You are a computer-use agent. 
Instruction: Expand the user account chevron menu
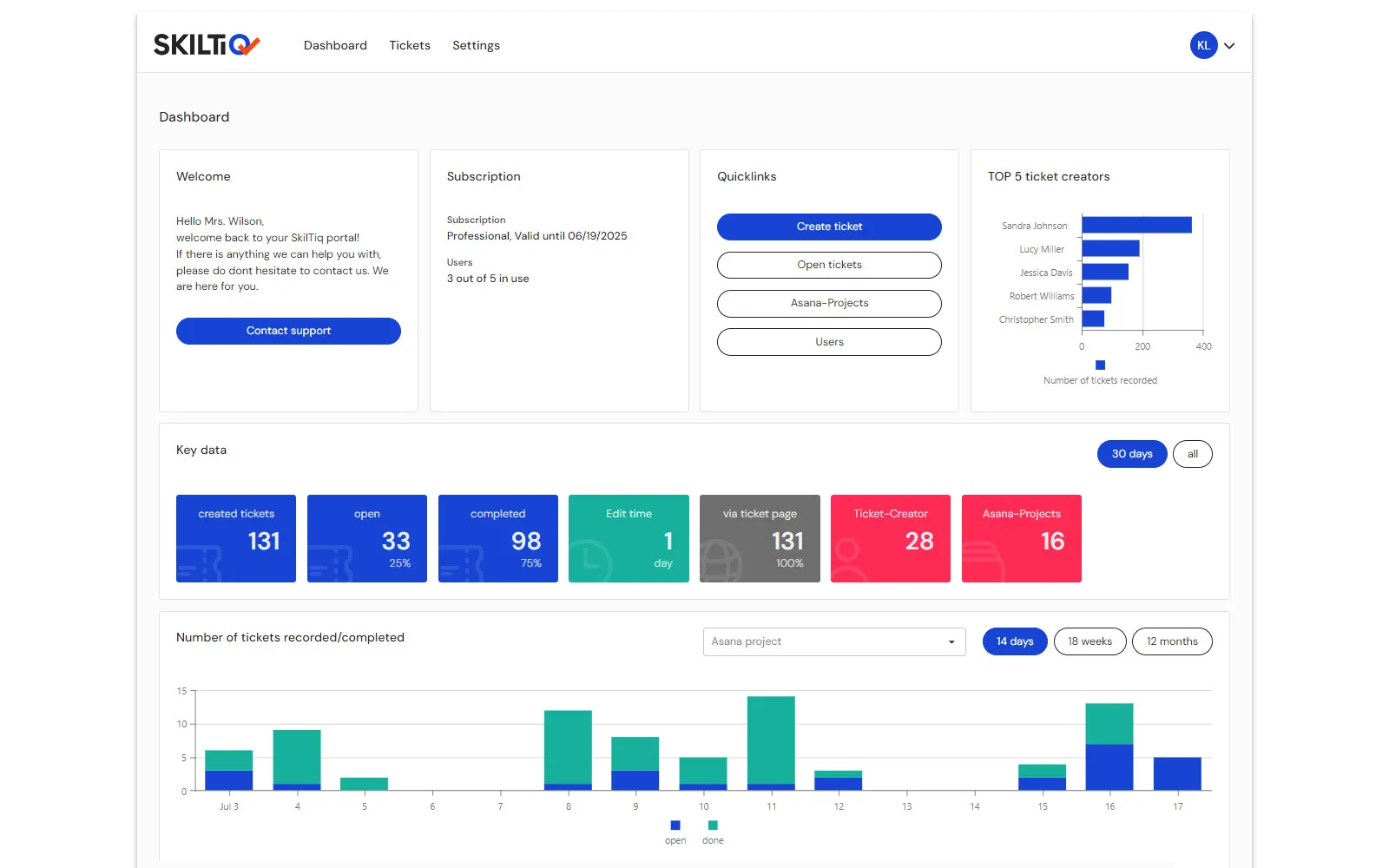[x=1229, y=46]
